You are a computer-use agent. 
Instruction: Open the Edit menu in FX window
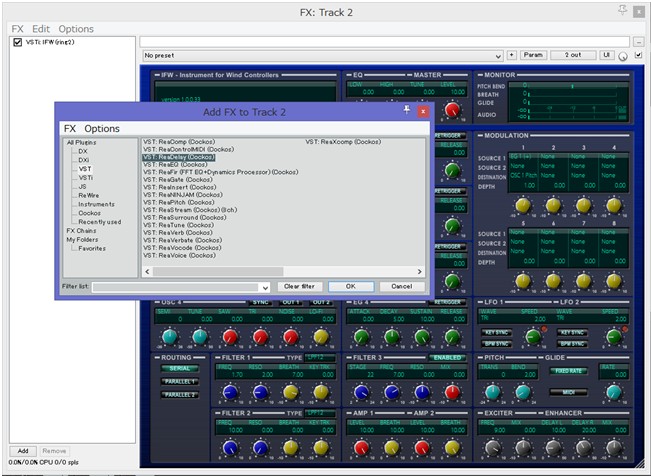tap(41, 29)
